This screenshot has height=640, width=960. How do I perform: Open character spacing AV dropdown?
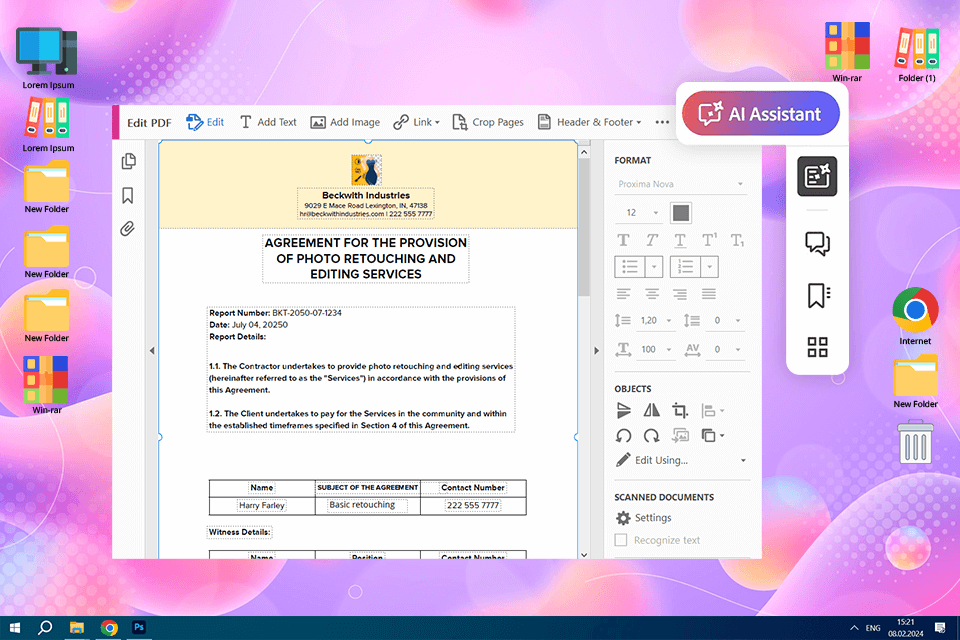(727, 349)
